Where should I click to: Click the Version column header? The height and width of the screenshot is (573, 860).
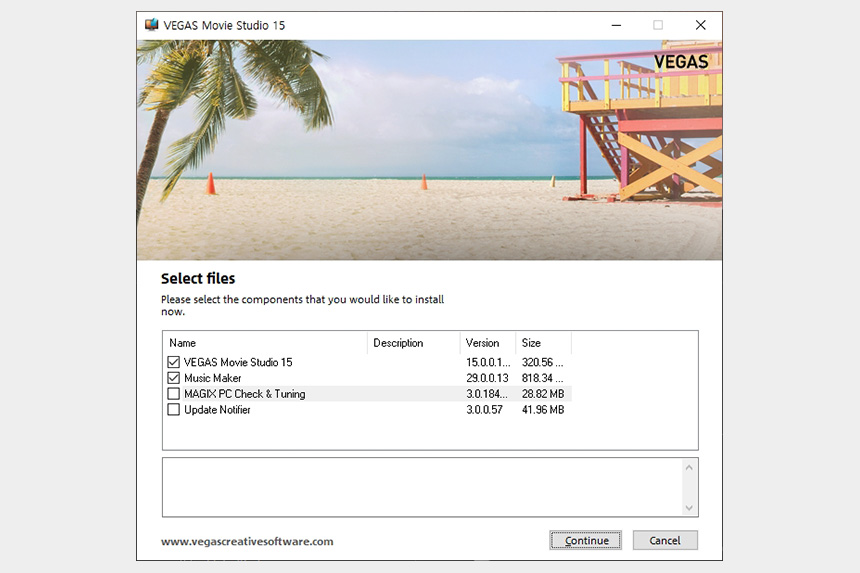(488, 343)
